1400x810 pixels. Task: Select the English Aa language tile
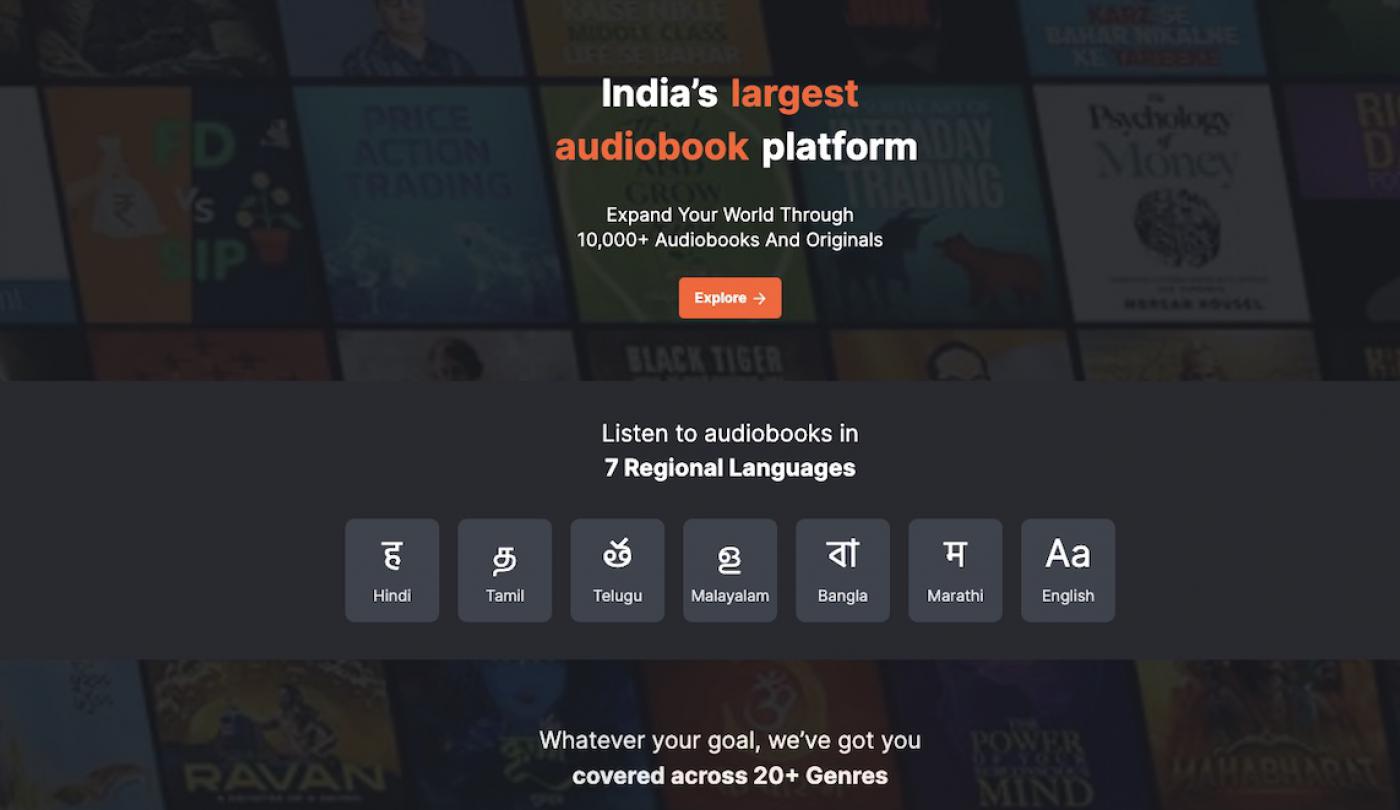(1068, 570)
